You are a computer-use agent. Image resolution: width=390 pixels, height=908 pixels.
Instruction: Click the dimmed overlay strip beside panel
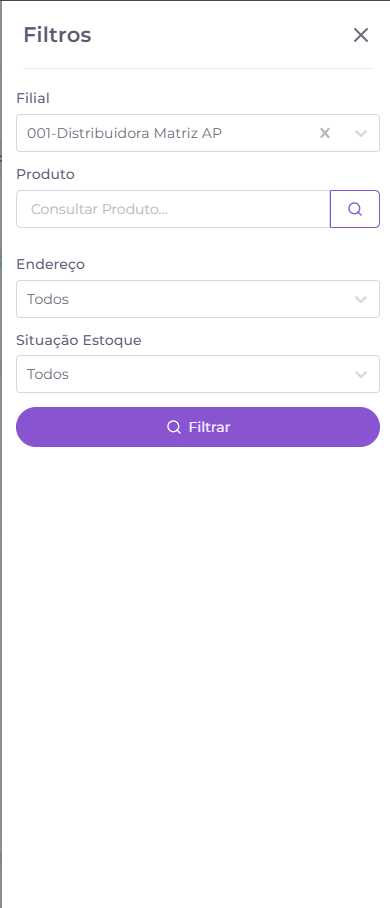tap(1, 454)
